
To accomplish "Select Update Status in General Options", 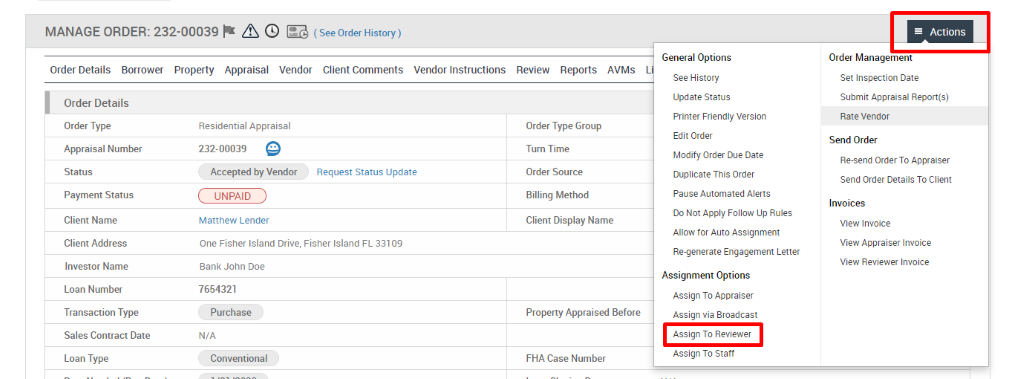I will pos(701,97).
